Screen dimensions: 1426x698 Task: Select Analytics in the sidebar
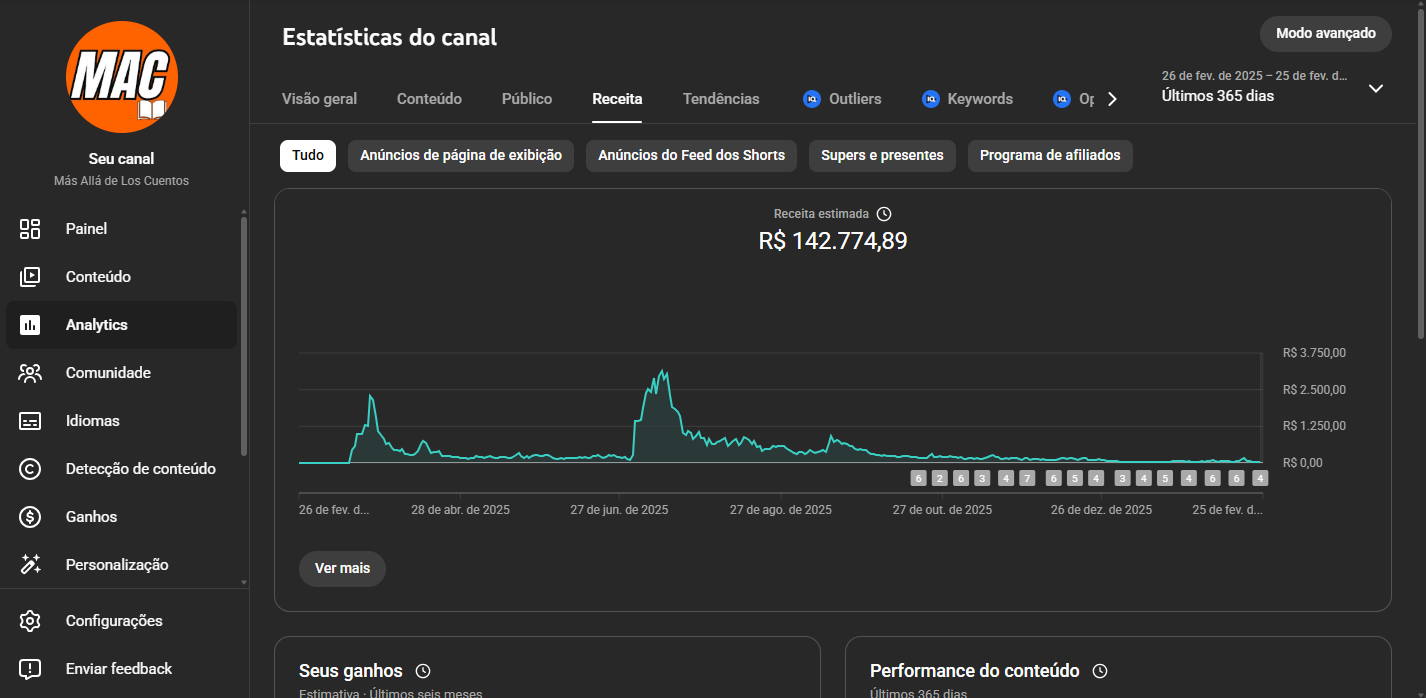point(121,325)
